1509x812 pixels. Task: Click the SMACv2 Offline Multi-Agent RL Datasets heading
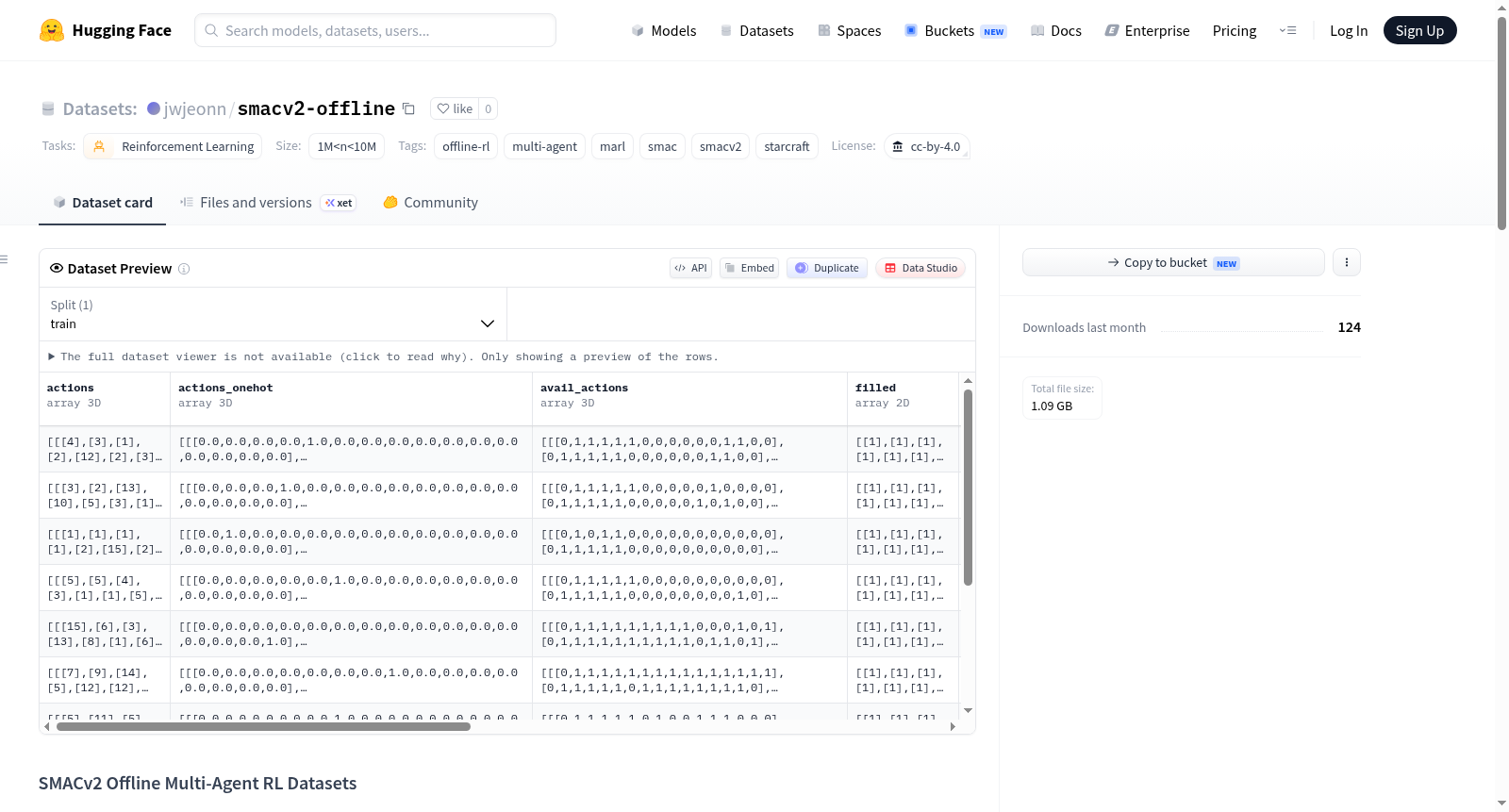point(197,784)
